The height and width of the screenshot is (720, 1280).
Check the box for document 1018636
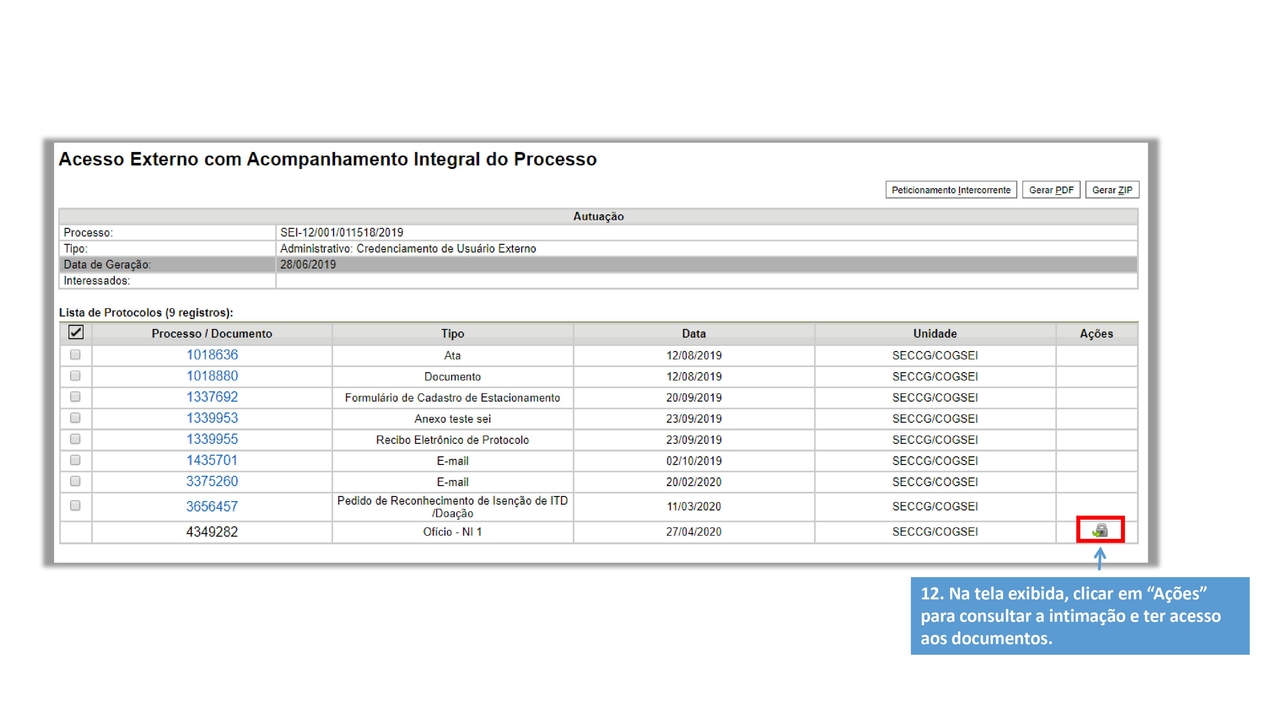pos(75,355)
